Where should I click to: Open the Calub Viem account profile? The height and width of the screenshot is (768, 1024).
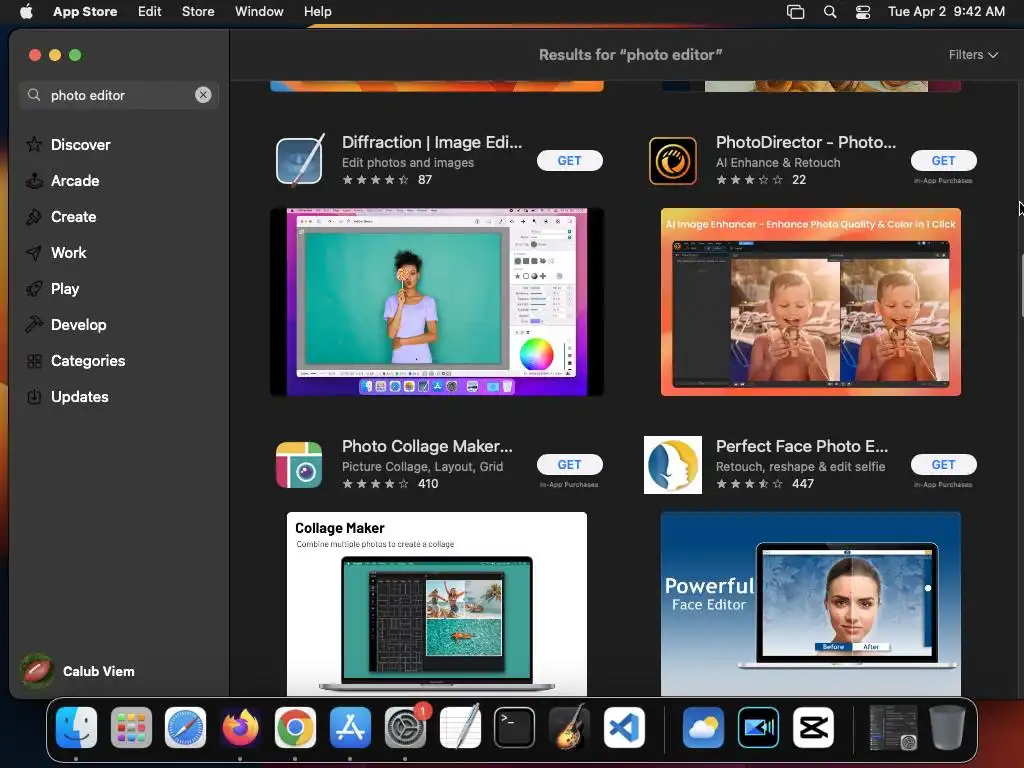coord(78,671)
